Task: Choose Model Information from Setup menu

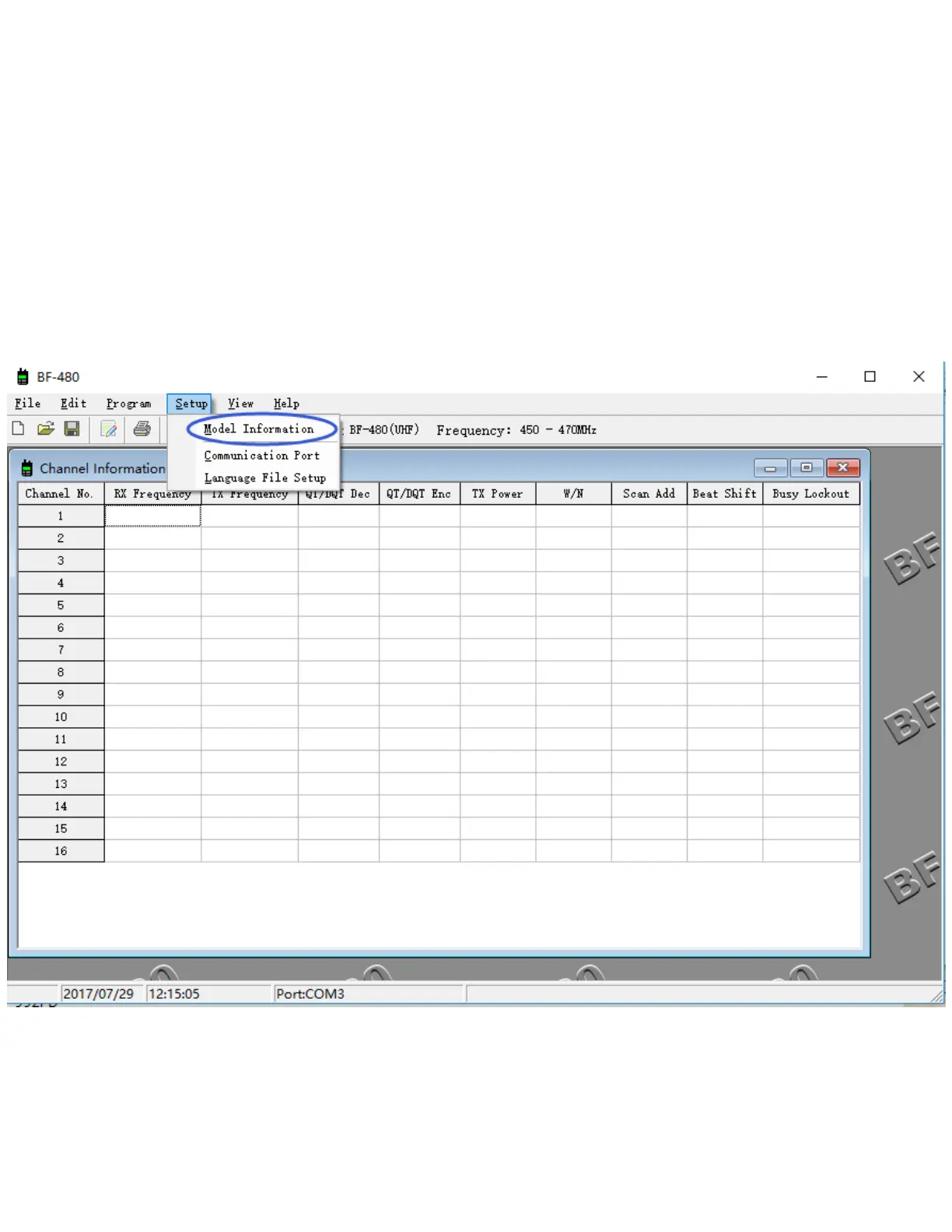Action: [x=259, y=429]
